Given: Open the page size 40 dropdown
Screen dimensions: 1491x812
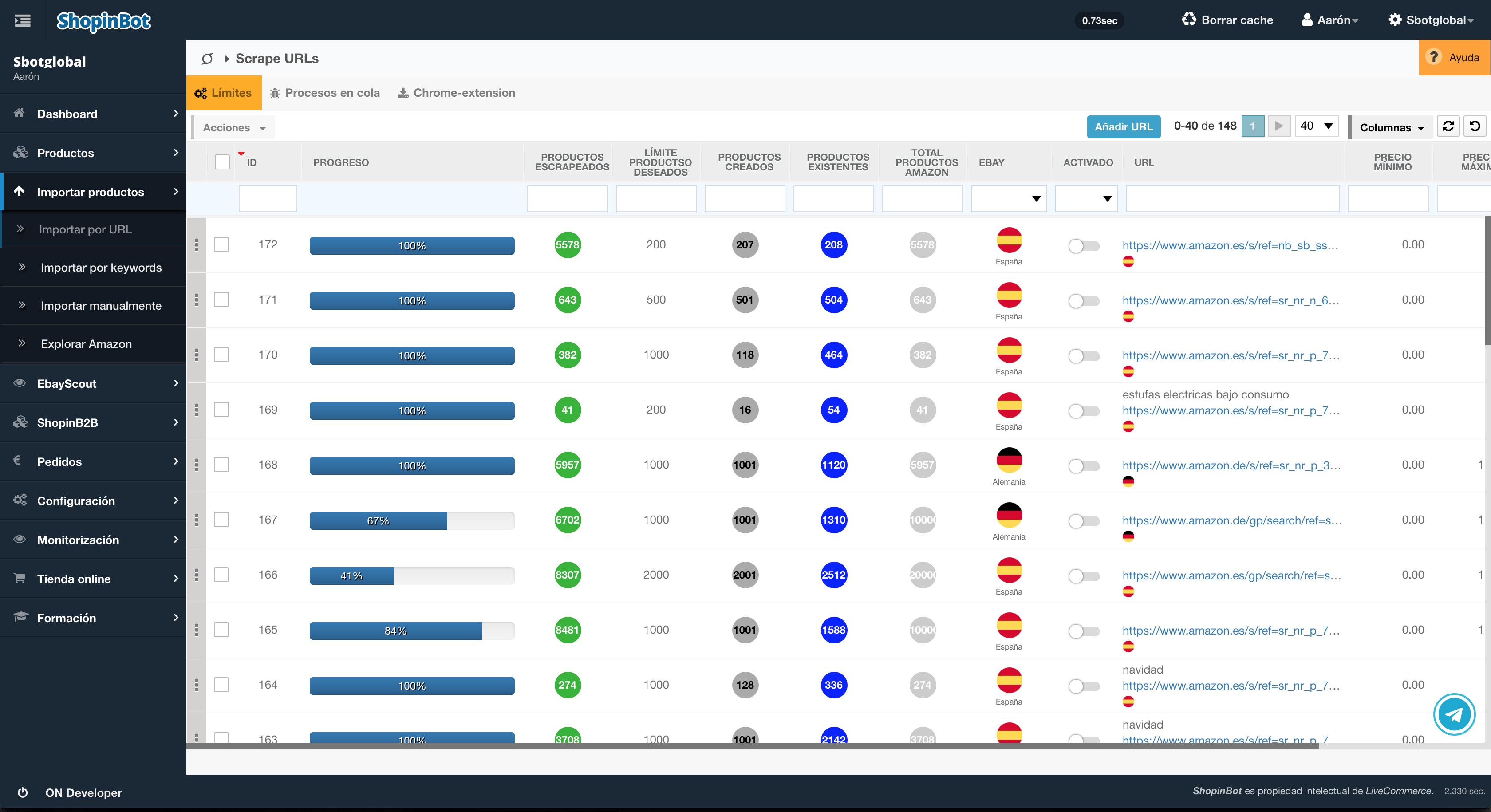Looking at the screenshot, I should pos(1317,126).
